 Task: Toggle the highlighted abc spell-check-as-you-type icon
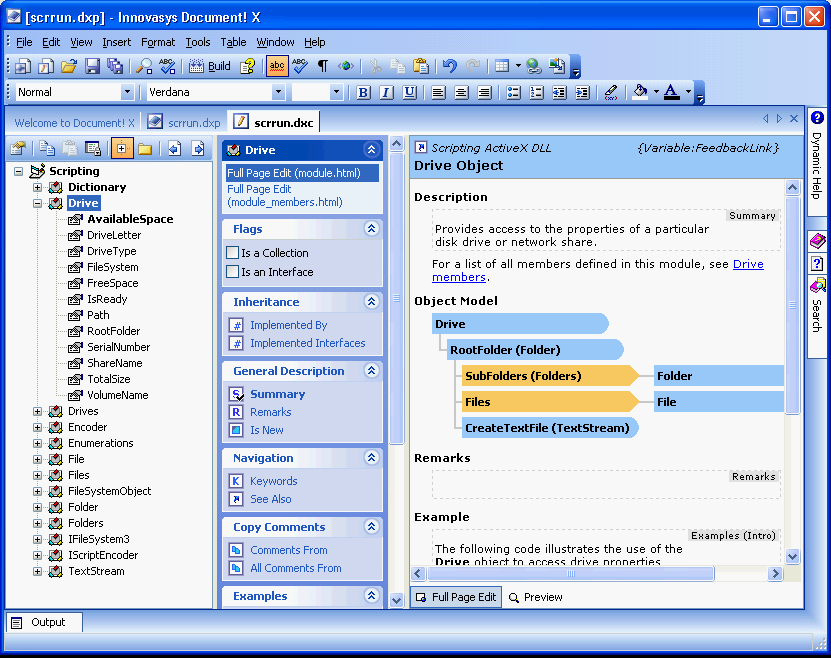[277, 66]
